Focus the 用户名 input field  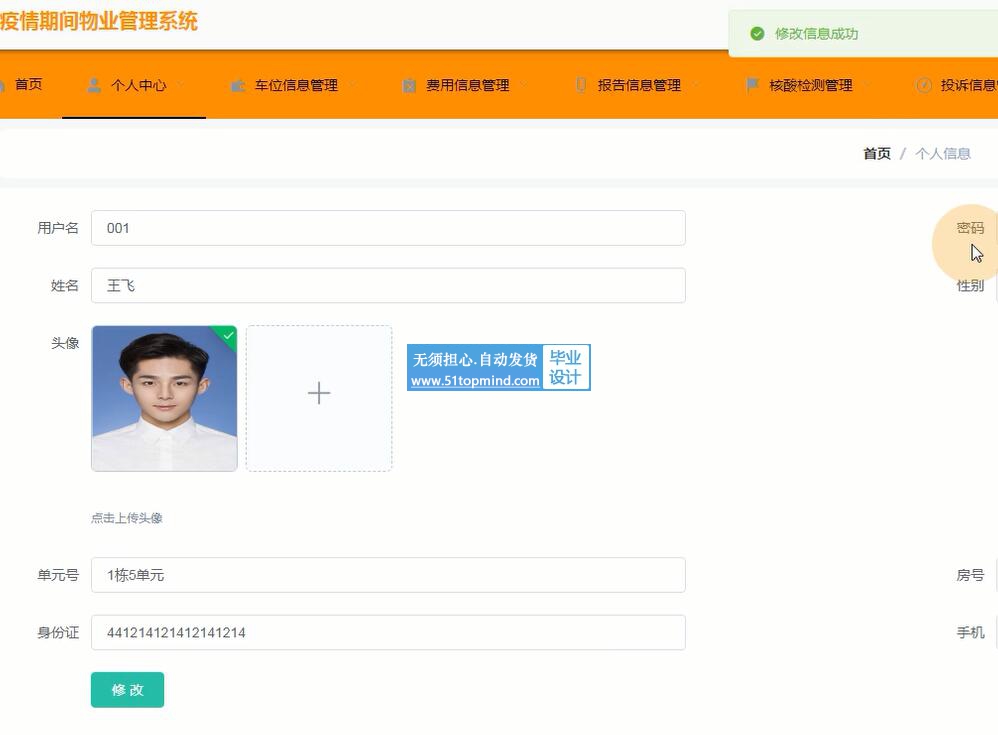(x=388, y=228)
